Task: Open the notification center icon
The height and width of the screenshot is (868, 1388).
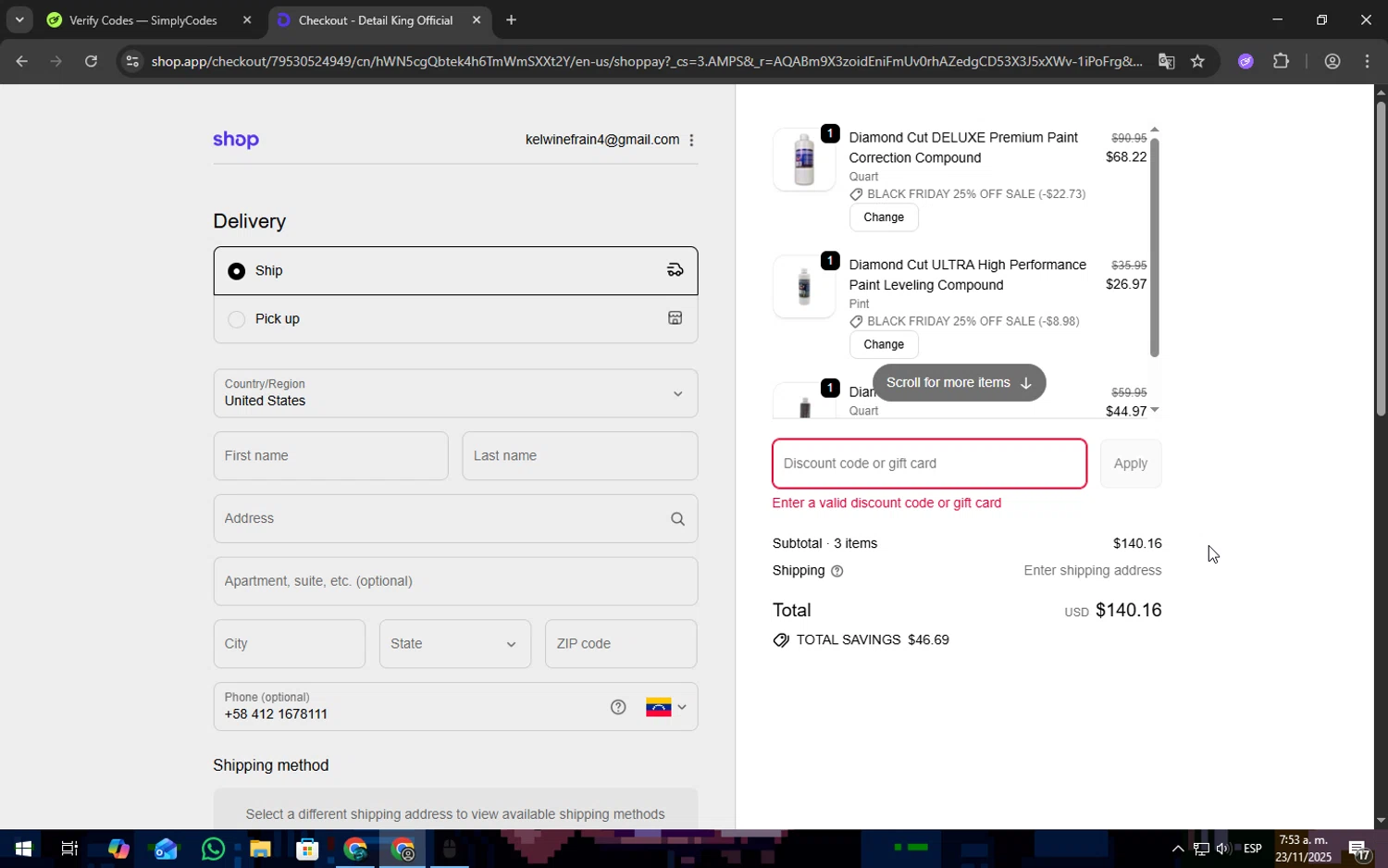Action: pyautogui.click(x=1359, y=849)
